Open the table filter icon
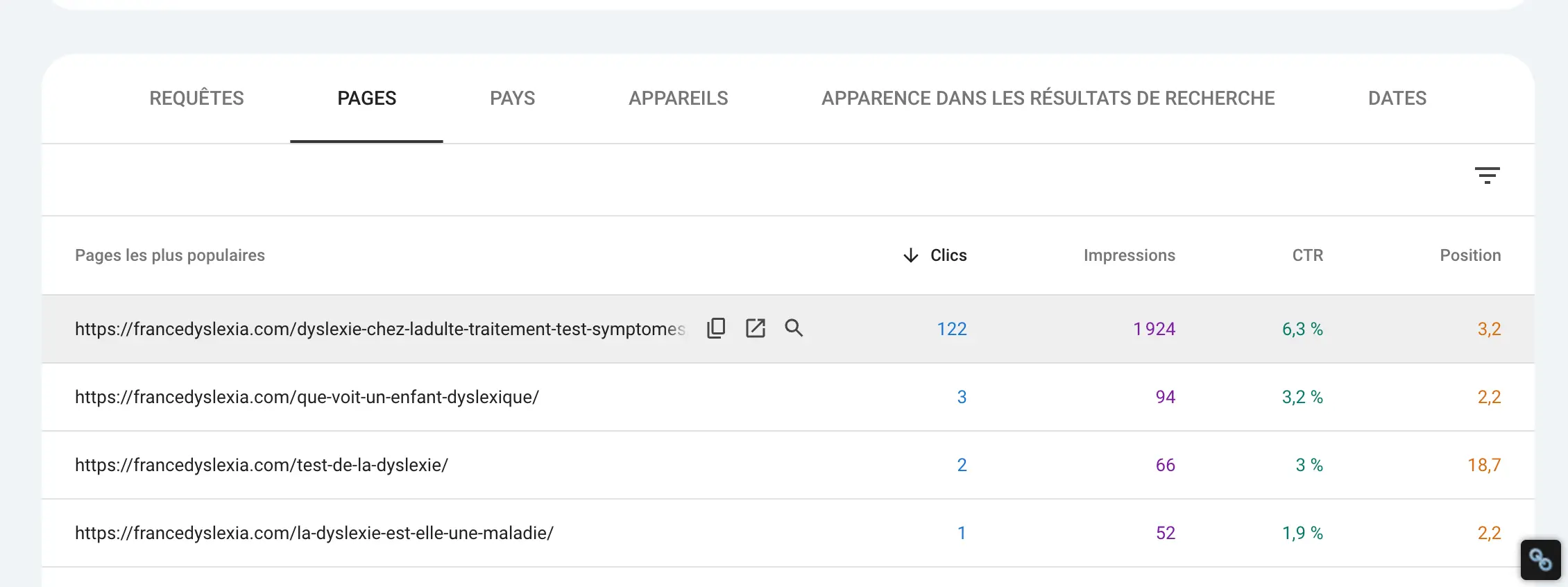The height and width of the screenshot is (587, 1568). pos(1487,176)
